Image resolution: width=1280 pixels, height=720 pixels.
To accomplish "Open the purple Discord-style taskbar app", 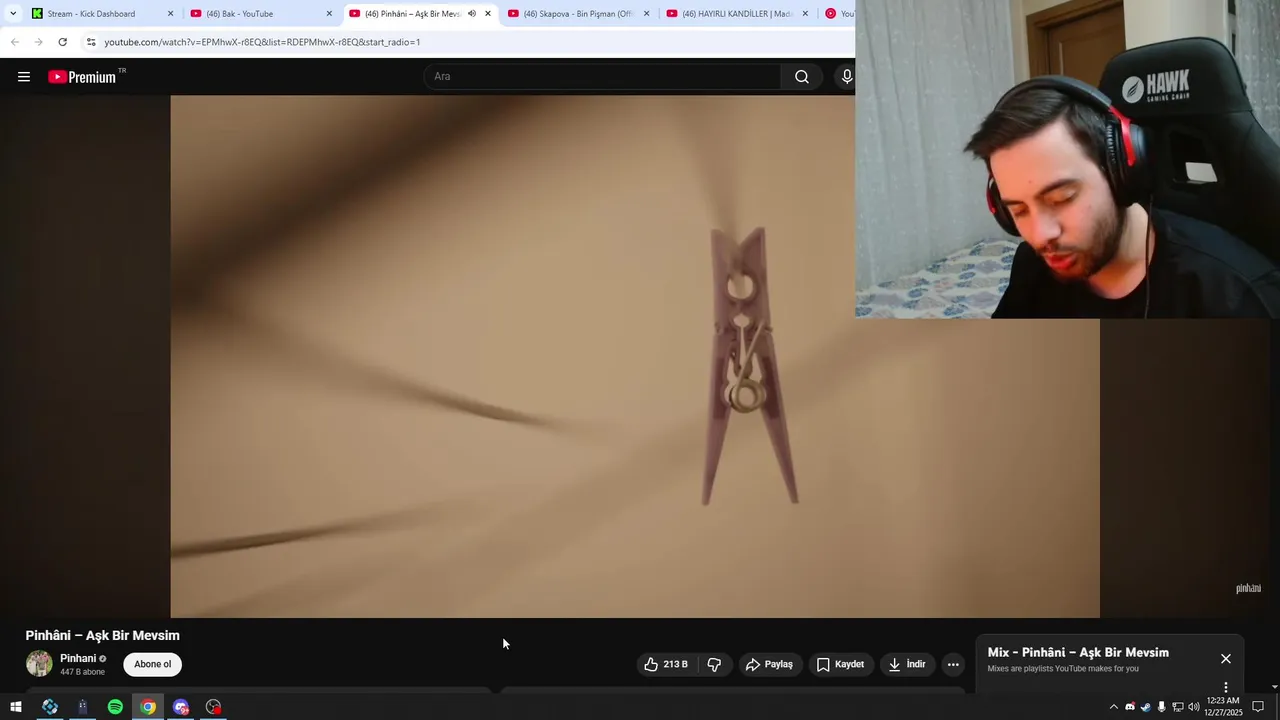I will [181, 707].
